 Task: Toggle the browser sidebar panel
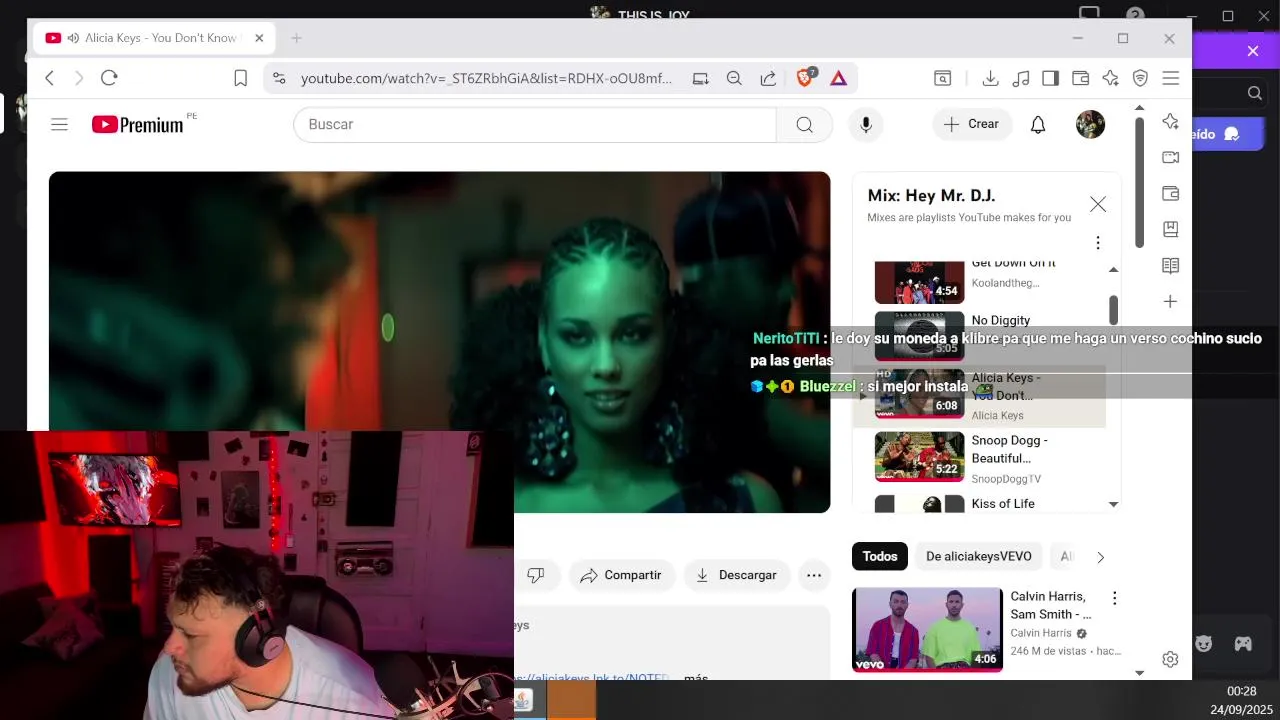1050,78
